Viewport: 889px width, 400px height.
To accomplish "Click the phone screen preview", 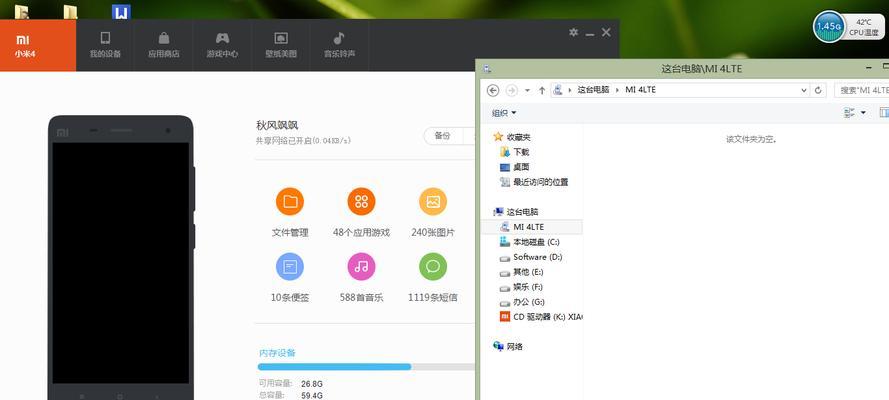I will coord(121,263).
